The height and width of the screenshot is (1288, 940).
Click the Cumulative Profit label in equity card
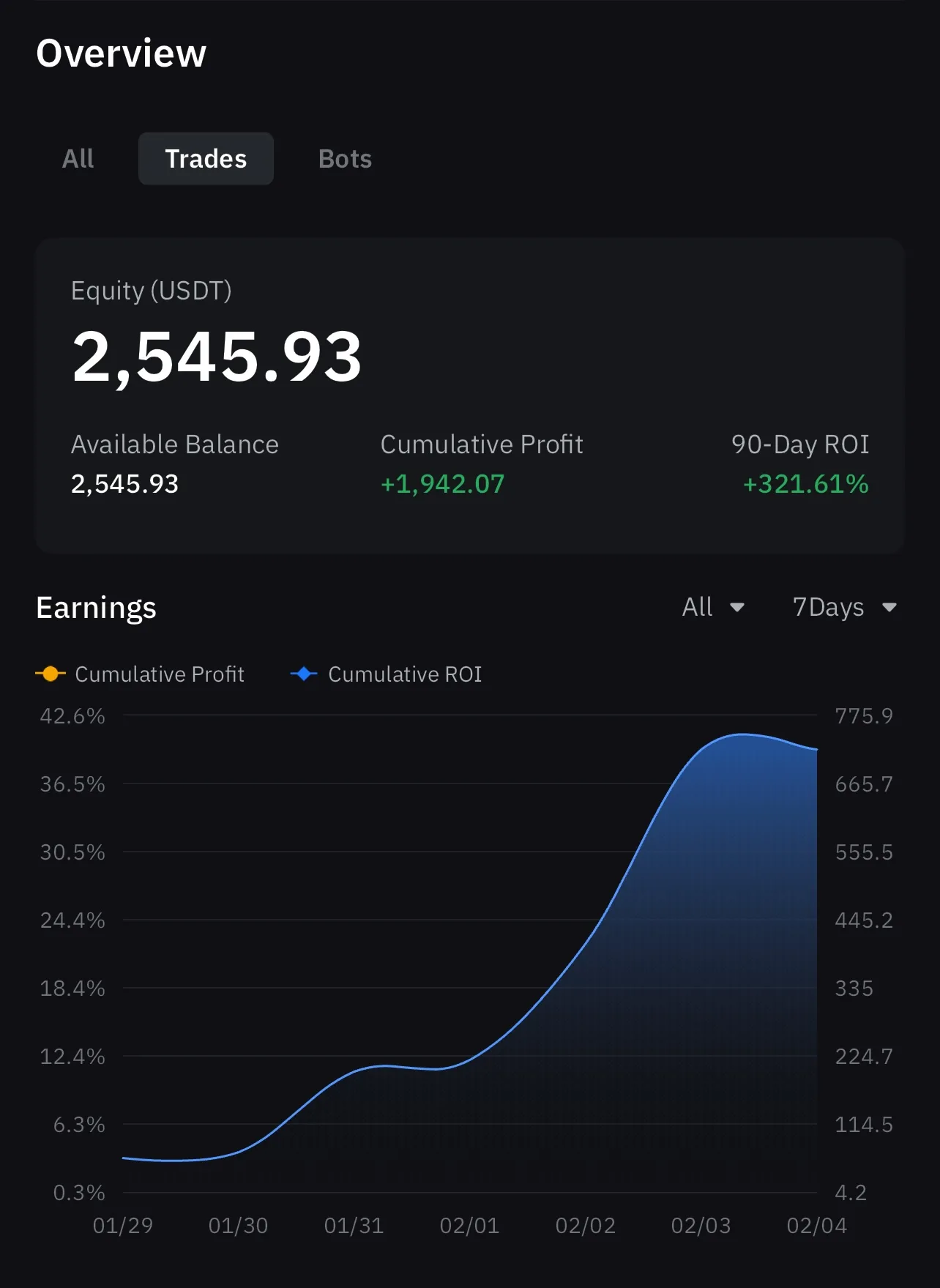click(x=482, y=444)
